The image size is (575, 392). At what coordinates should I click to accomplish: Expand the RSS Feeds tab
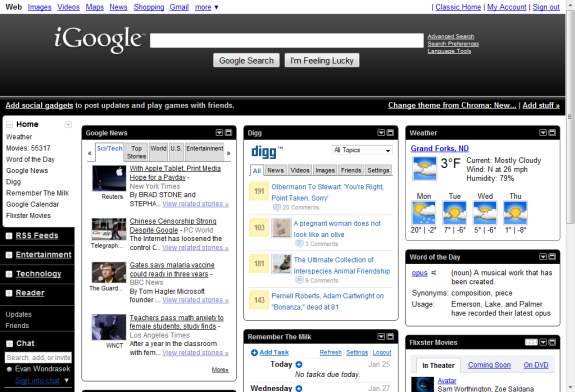9,236
